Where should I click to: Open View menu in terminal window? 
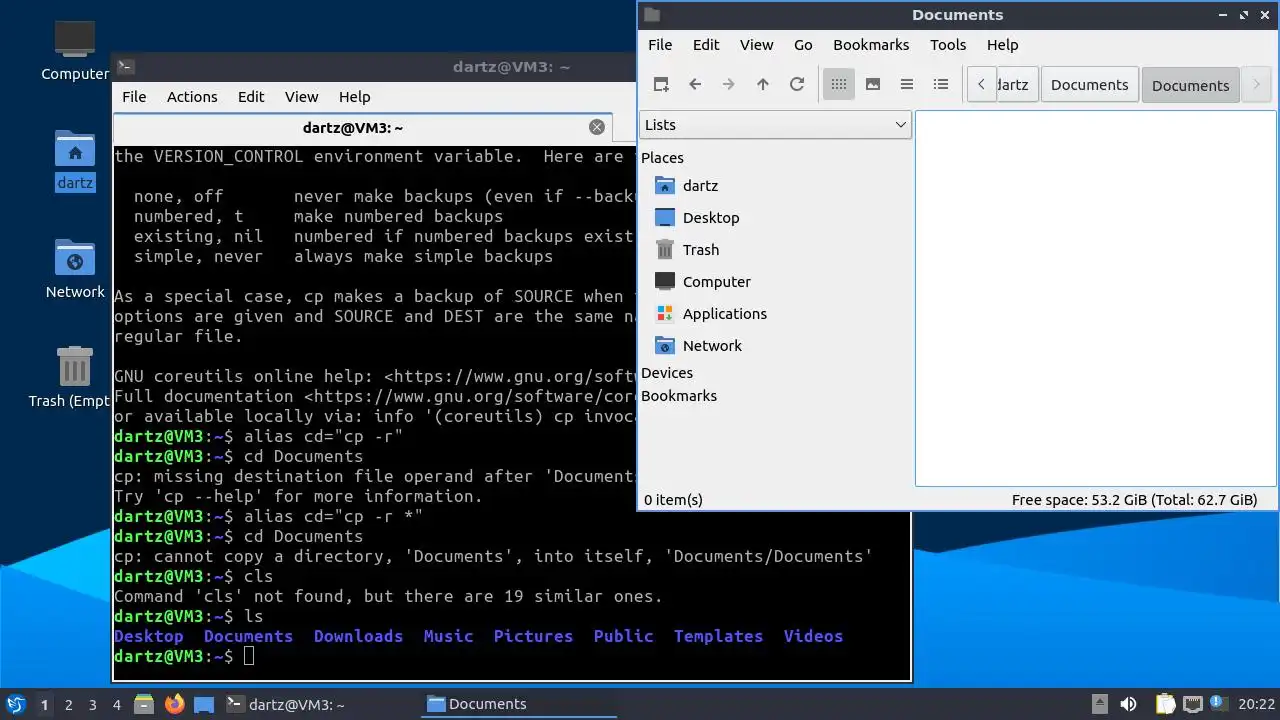click(x=301, y=97)
